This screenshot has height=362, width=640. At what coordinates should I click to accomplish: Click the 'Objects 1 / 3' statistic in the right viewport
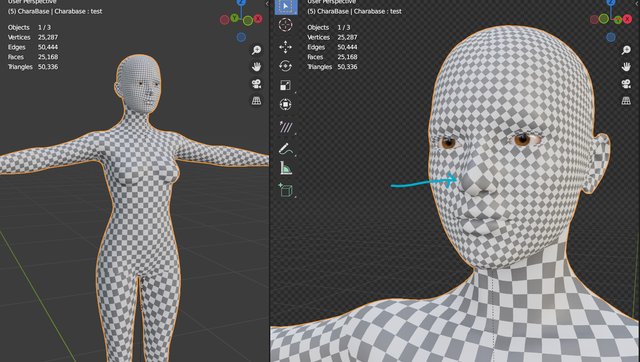click(x=329, y=27)
